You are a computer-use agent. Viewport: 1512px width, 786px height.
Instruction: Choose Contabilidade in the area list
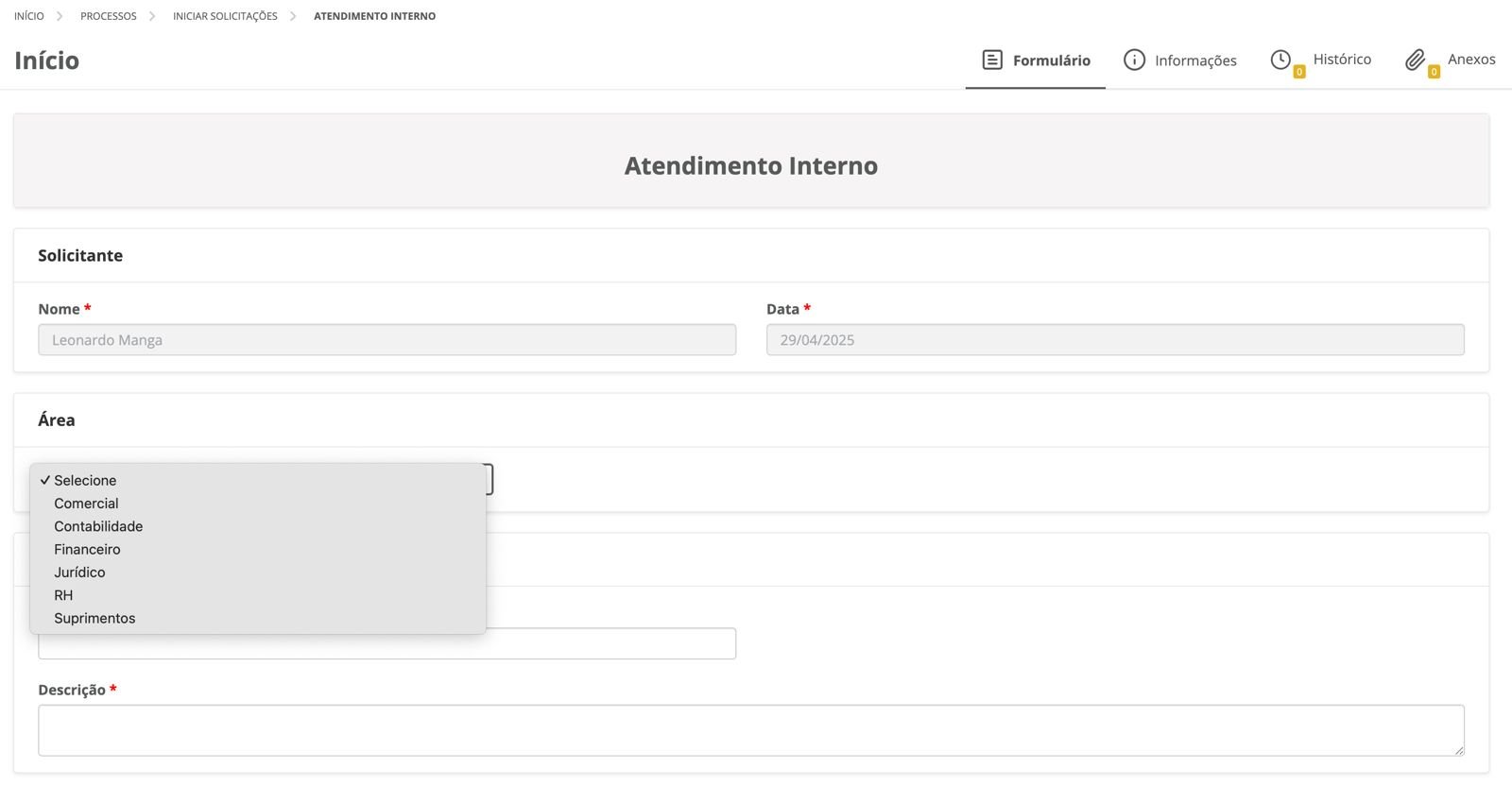(x=258, y=526)
